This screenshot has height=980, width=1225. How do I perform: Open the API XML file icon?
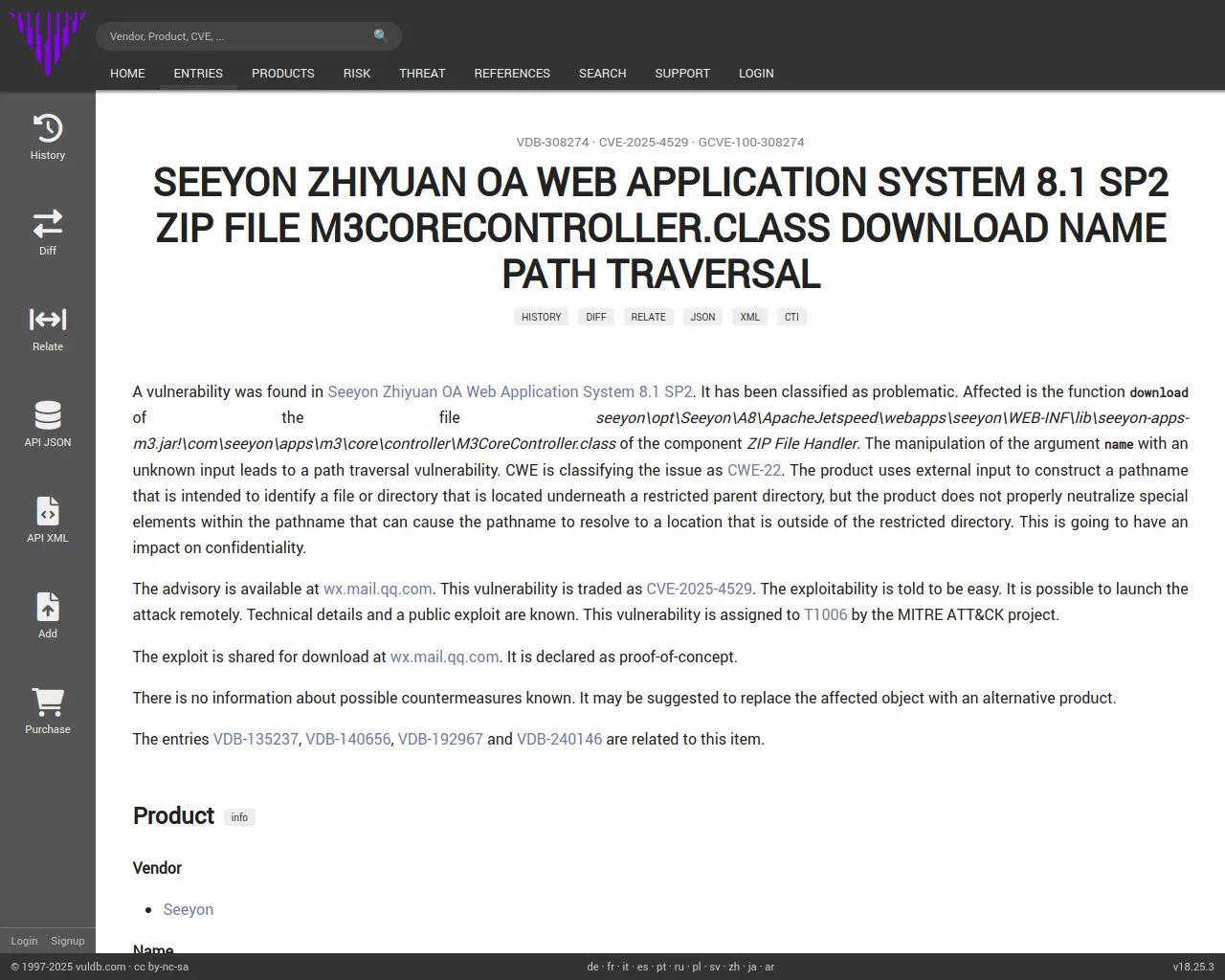[48, 511]
